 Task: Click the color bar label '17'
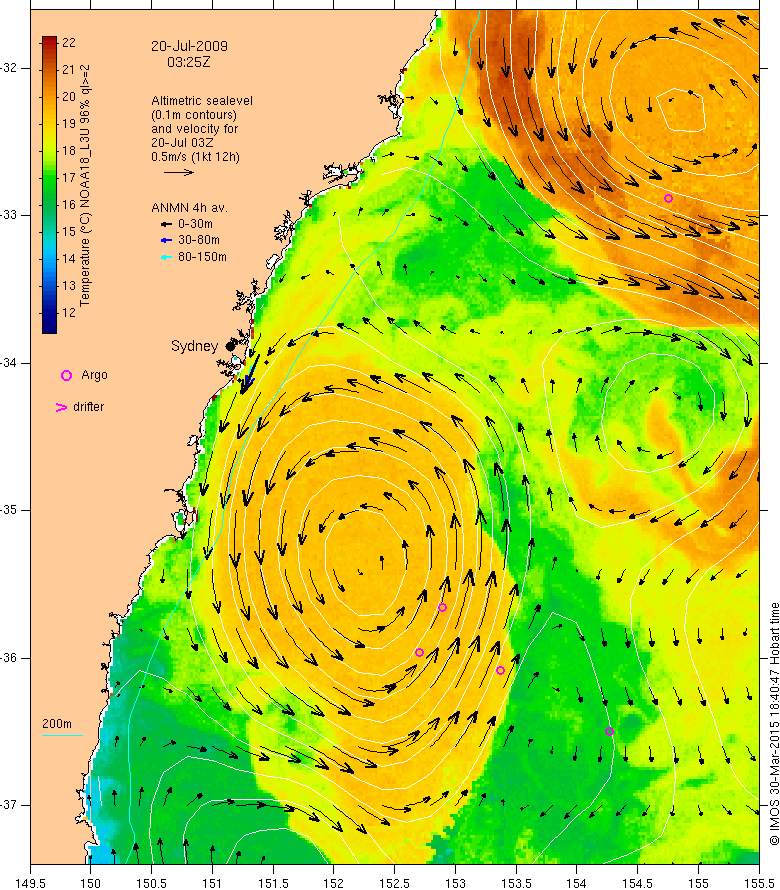click(x=69, y=178)
